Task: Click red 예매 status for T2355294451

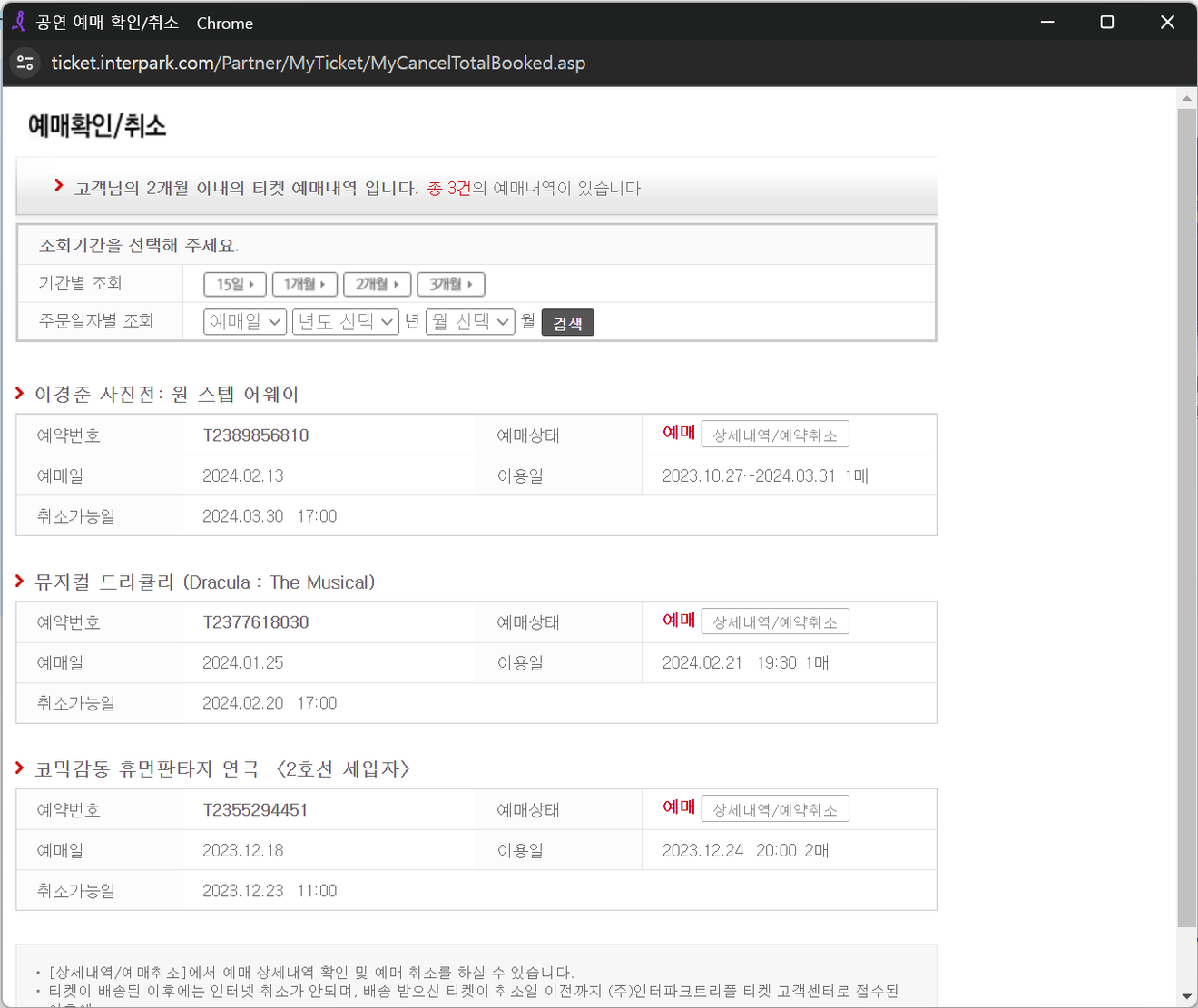Action: [x=679, y=807]
